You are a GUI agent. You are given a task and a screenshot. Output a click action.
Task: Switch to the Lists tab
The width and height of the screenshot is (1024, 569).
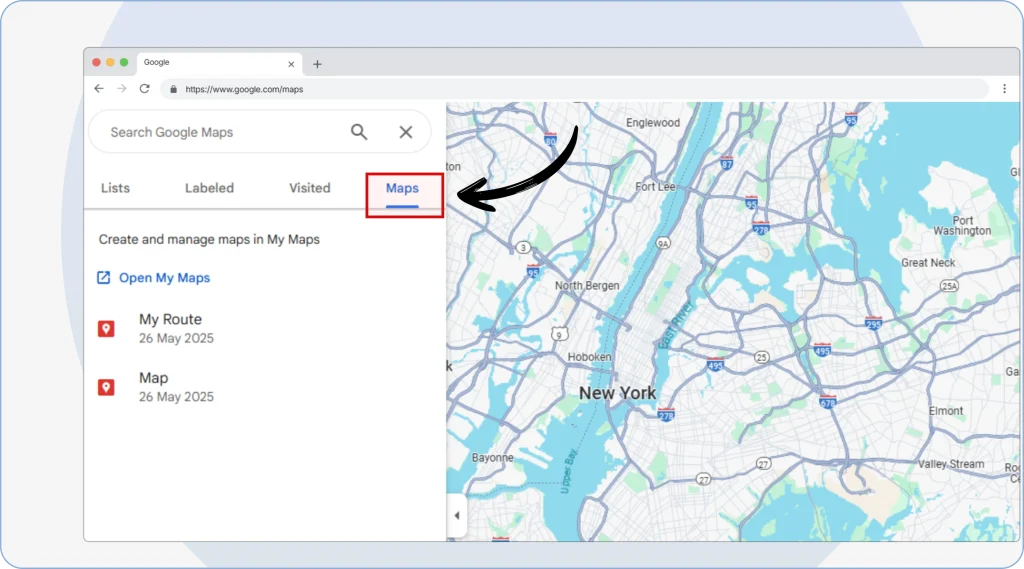116,188
